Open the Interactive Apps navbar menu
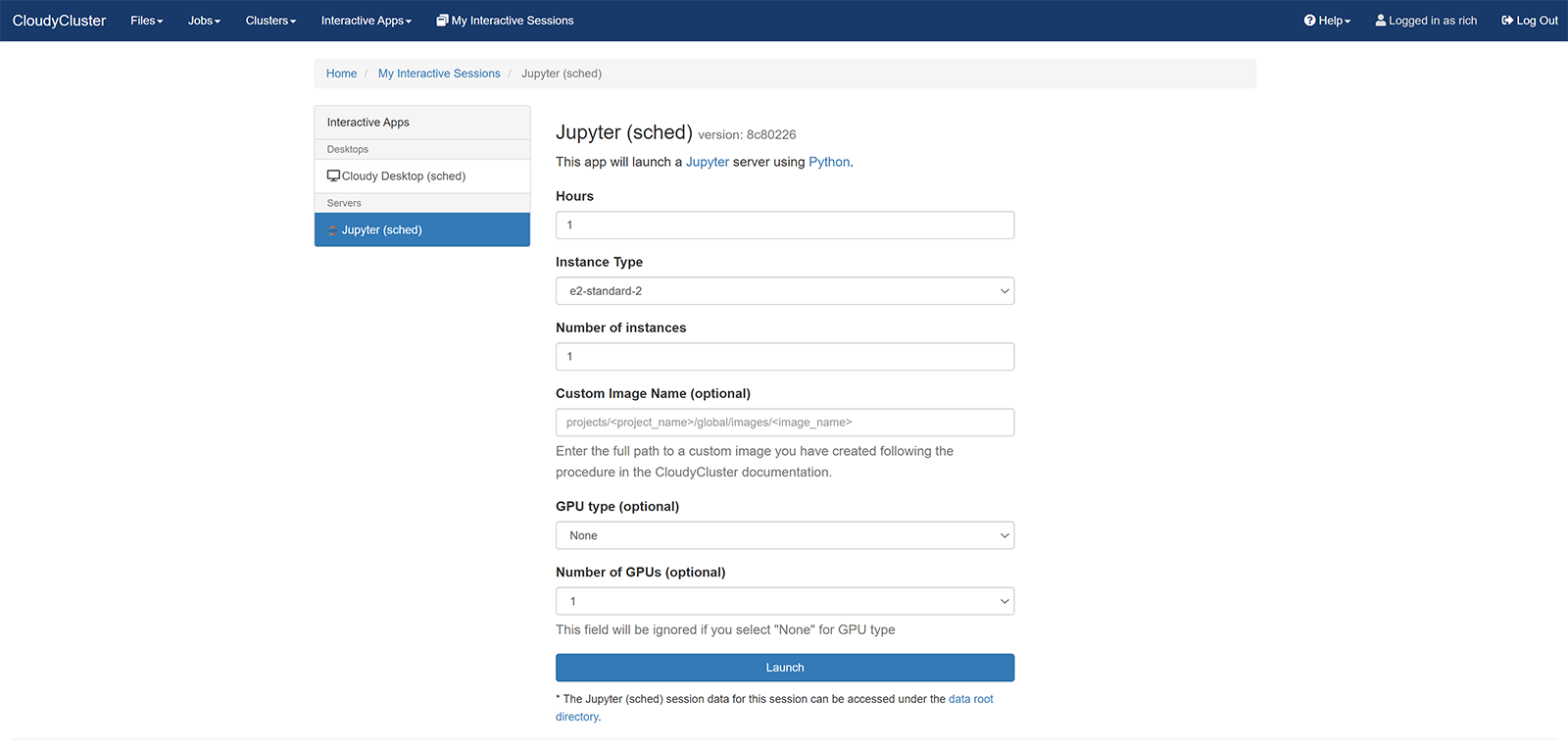The height and width of the screenshot is (750, 1568). pos(366,21)
